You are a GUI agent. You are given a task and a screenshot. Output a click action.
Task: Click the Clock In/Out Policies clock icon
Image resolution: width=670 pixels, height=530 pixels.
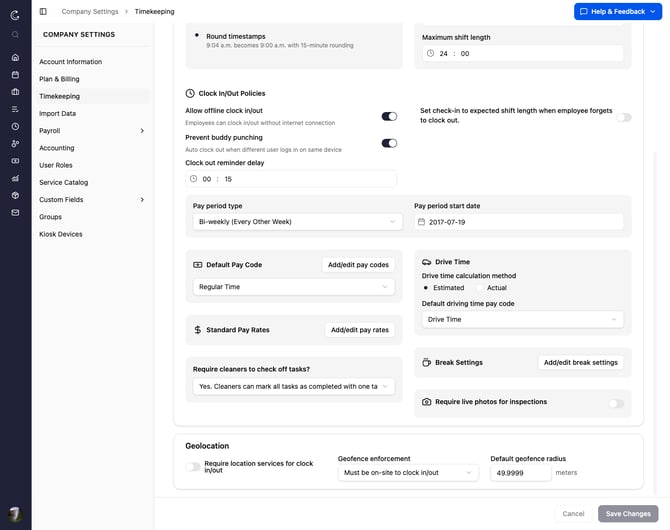tap(190, 94)
